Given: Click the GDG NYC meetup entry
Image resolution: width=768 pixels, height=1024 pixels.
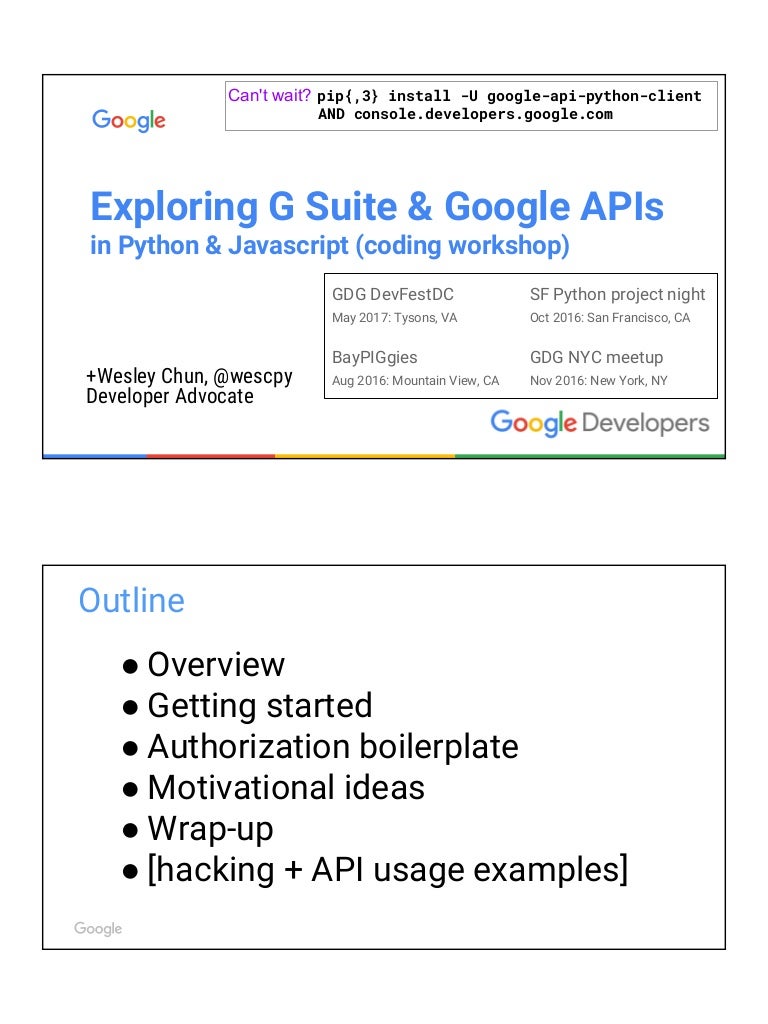Looking at the screenshot, I should [596, 367].
